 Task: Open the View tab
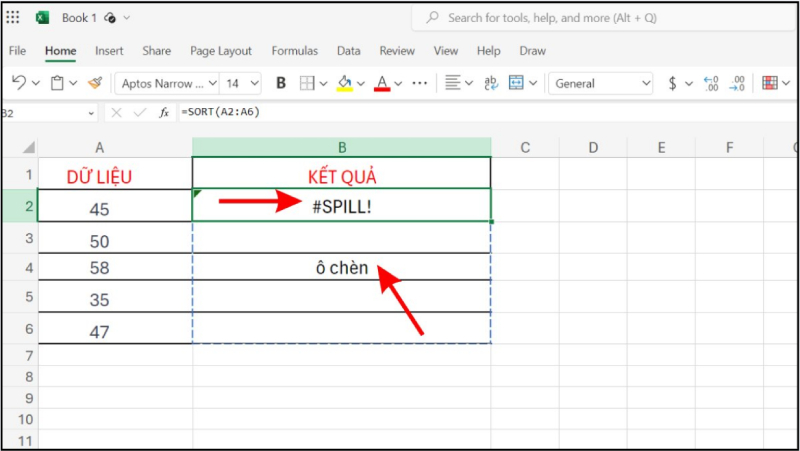445,51
